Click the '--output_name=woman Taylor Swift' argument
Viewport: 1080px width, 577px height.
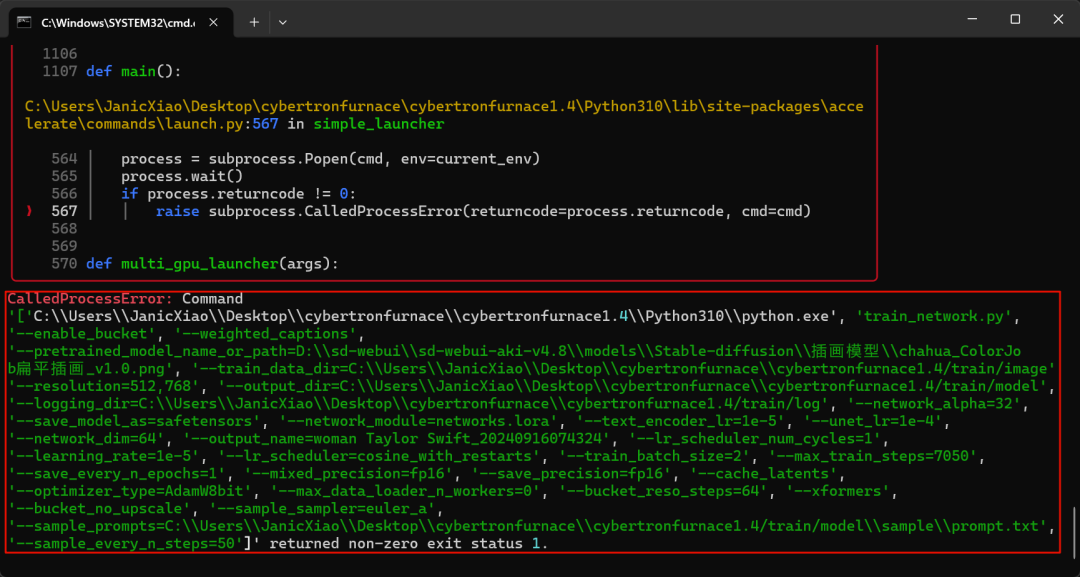(x=397, y=439)
